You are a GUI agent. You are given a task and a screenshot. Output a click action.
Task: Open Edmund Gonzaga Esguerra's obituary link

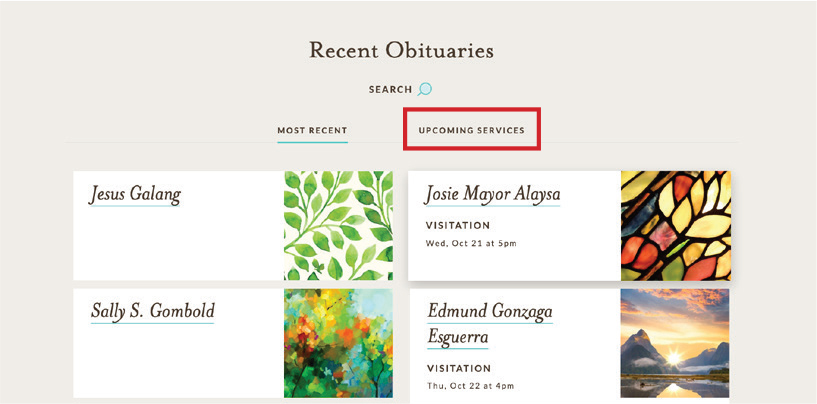(x=490, y=323)
